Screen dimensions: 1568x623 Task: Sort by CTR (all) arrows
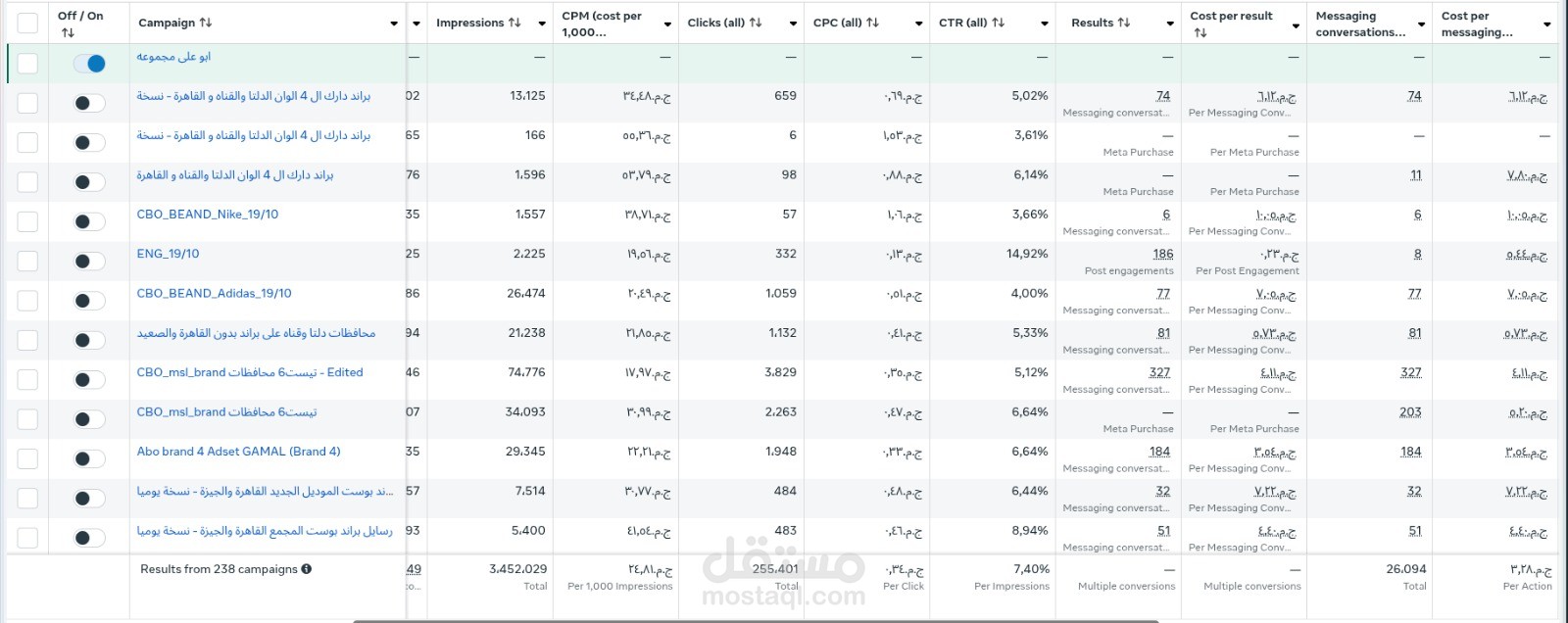click(998, 23)
